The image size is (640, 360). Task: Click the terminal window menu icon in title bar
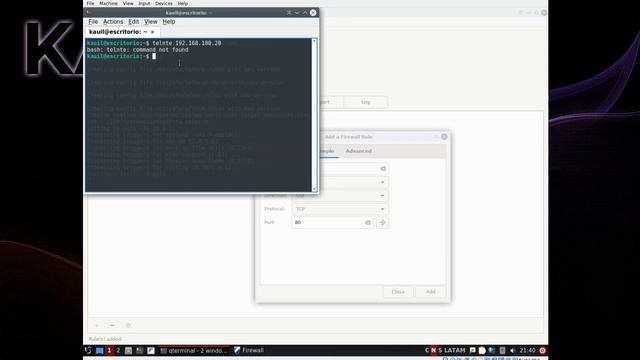tap(89, 13)
